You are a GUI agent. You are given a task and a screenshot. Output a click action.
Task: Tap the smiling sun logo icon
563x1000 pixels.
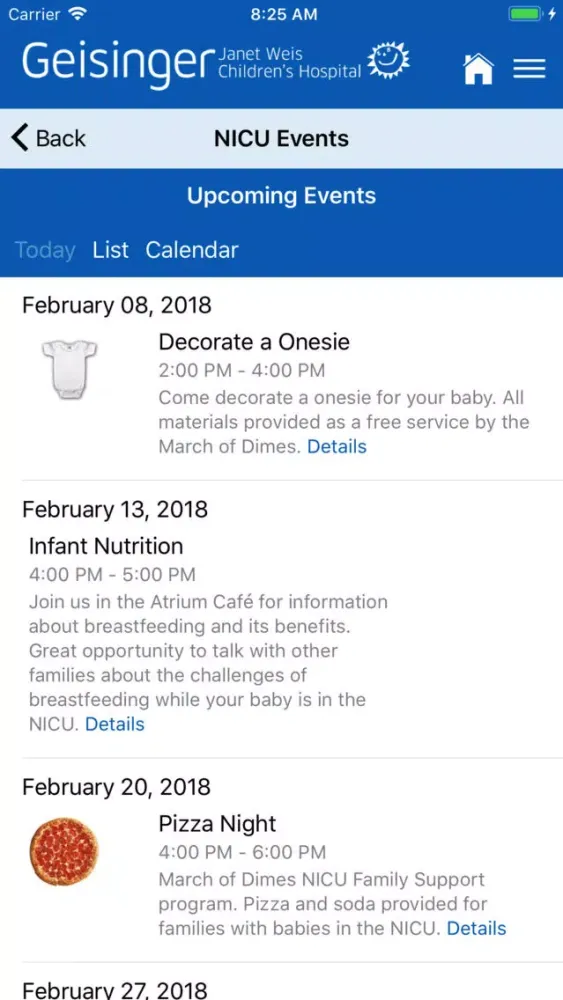pos(390,61)
